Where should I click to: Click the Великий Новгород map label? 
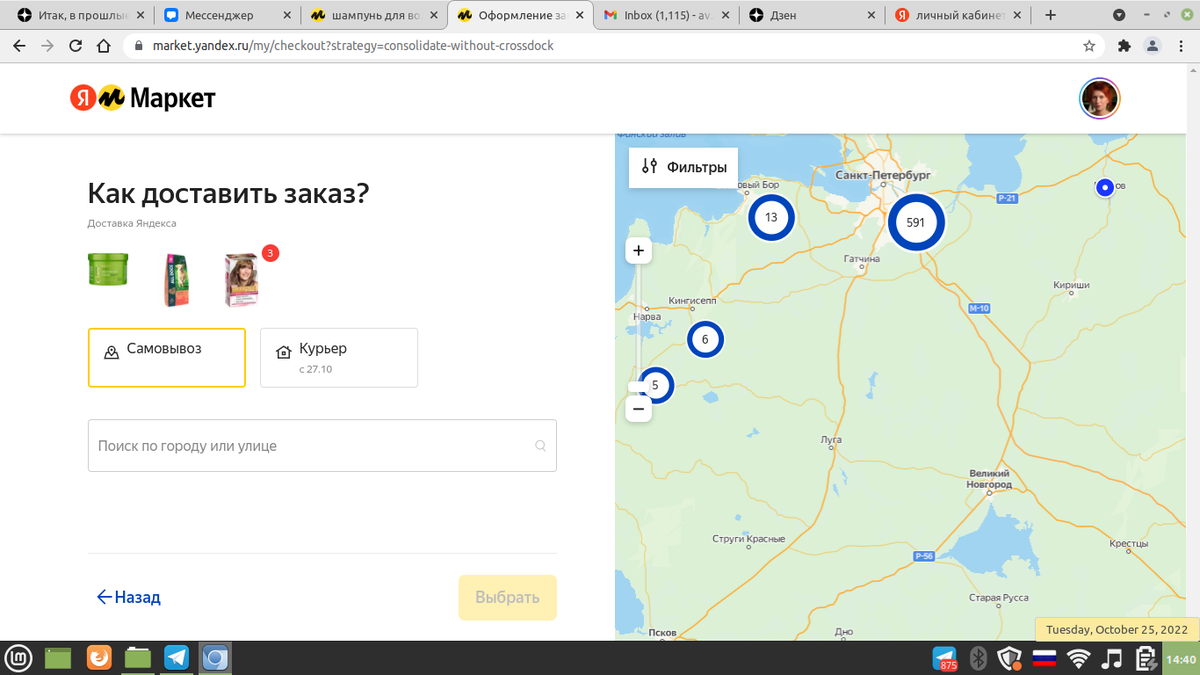point(990,479)
